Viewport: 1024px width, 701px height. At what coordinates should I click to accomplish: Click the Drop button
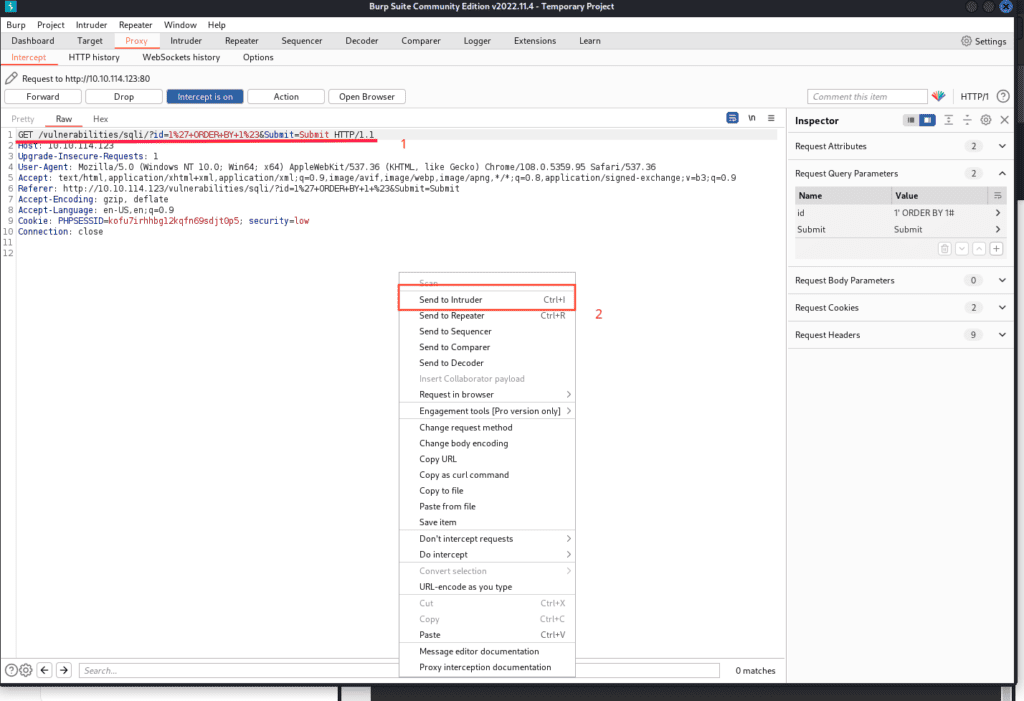point(124,97)
